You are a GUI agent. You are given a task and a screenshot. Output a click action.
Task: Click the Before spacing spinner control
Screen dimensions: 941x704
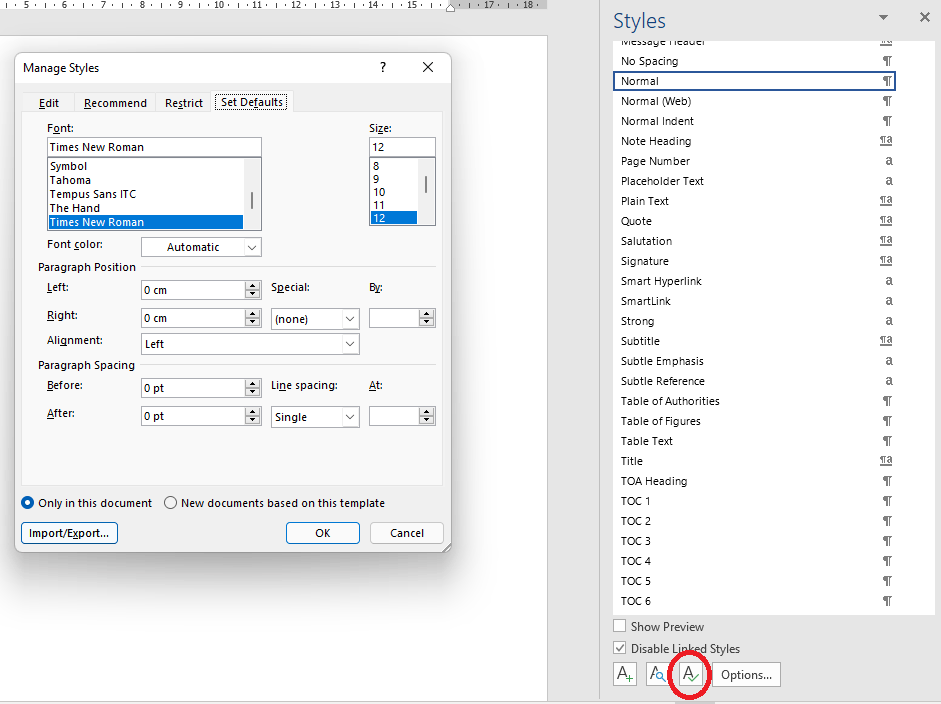tap(253, 388)
